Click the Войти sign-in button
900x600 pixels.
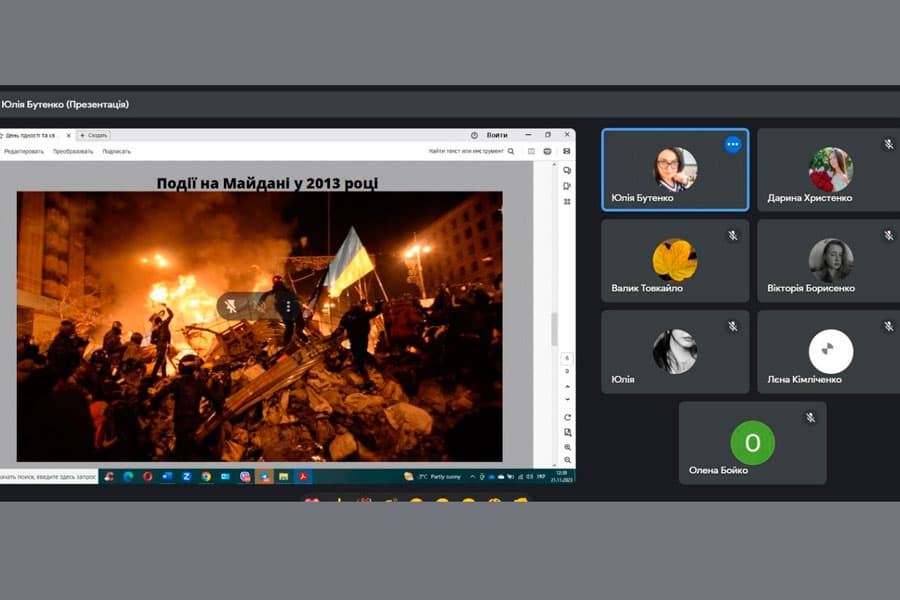(497, 135)
